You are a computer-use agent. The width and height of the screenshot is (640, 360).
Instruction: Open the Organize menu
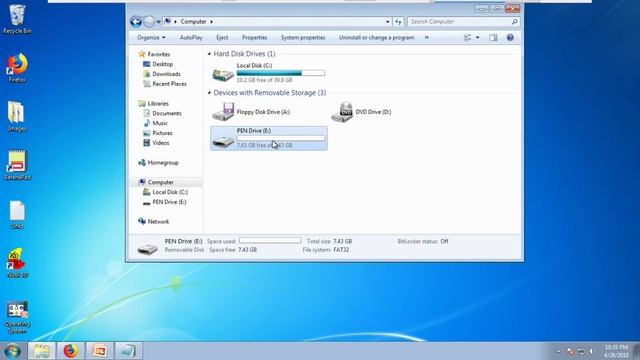151,38
